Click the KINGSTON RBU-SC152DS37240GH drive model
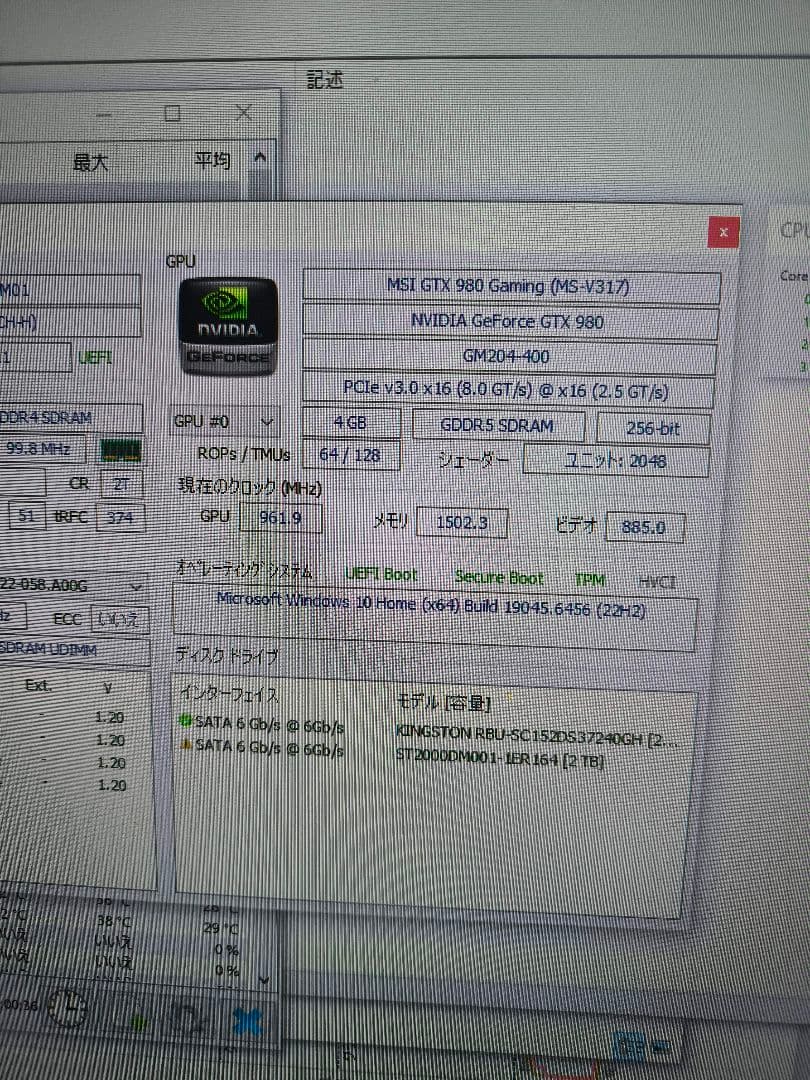Image resolution: width=810 pixels, height=1080 pixels. [537, 738]
